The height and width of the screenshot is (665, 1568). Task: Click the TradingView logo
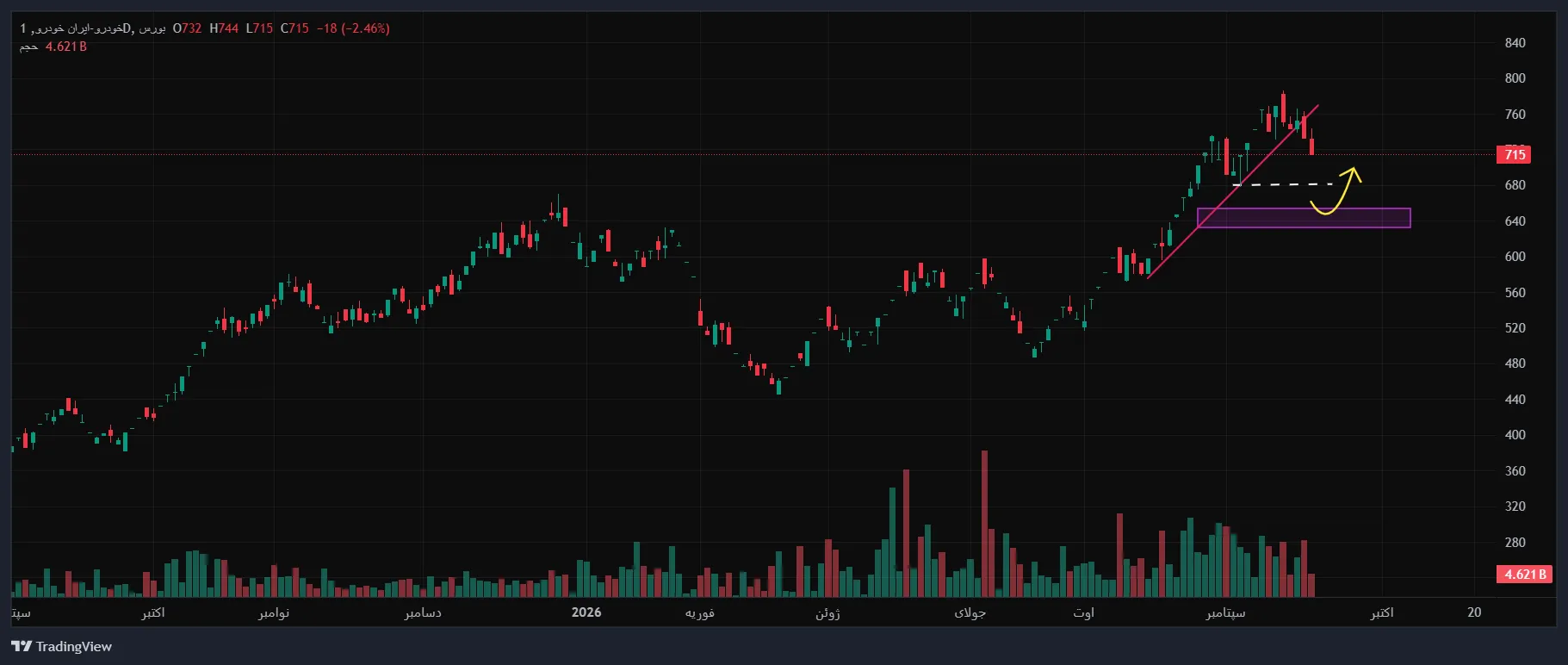tap(61, 646)
